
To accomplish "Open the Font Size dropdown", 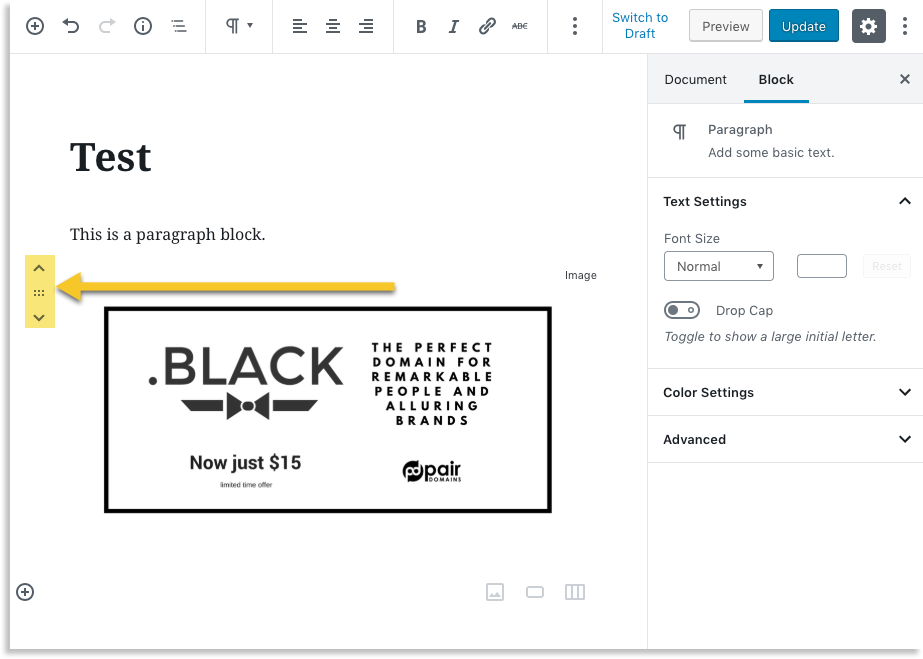I will pos(718,266).
